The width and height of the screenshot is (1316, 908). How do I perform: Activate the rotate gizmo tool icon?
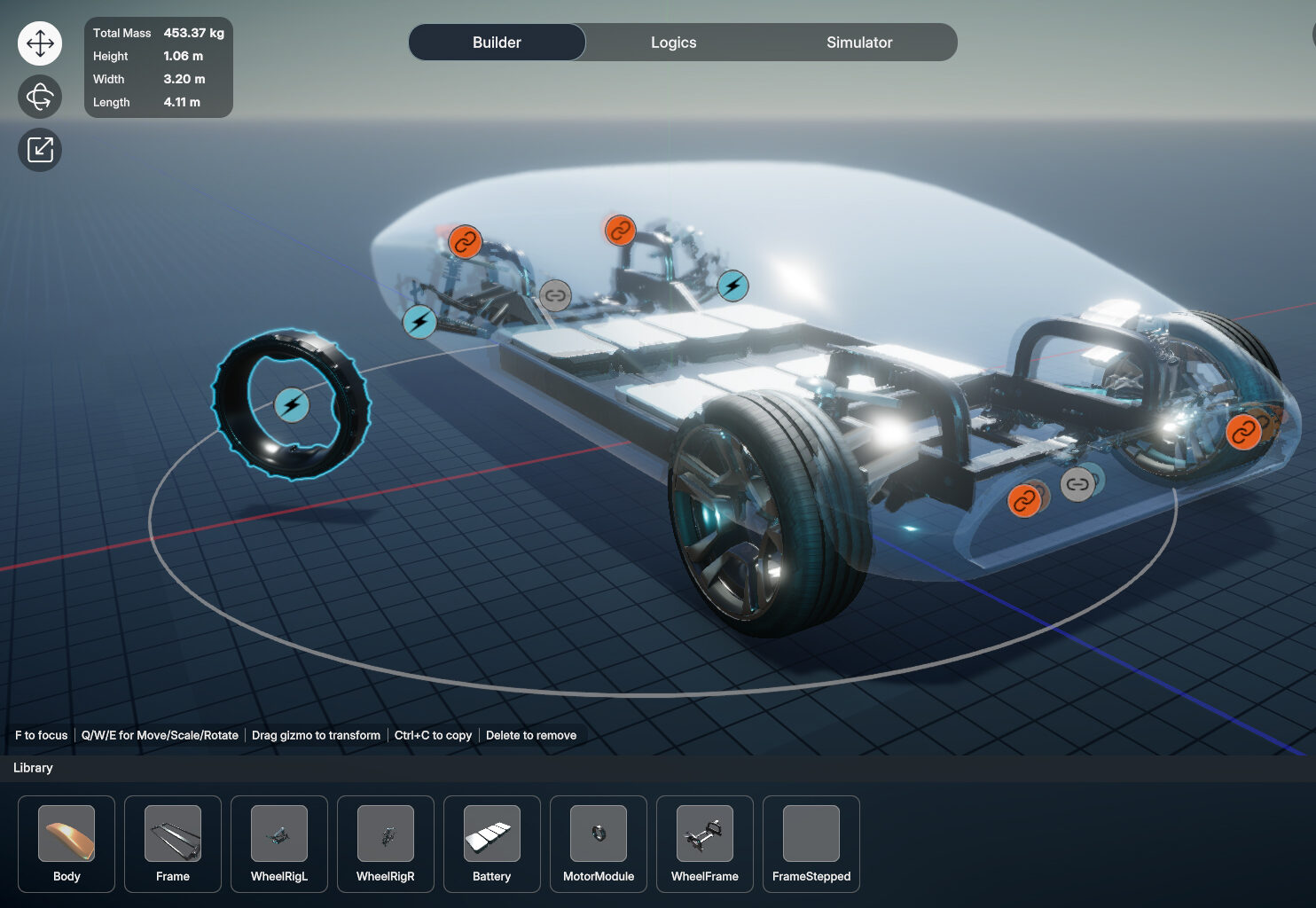tap(40, 97)
